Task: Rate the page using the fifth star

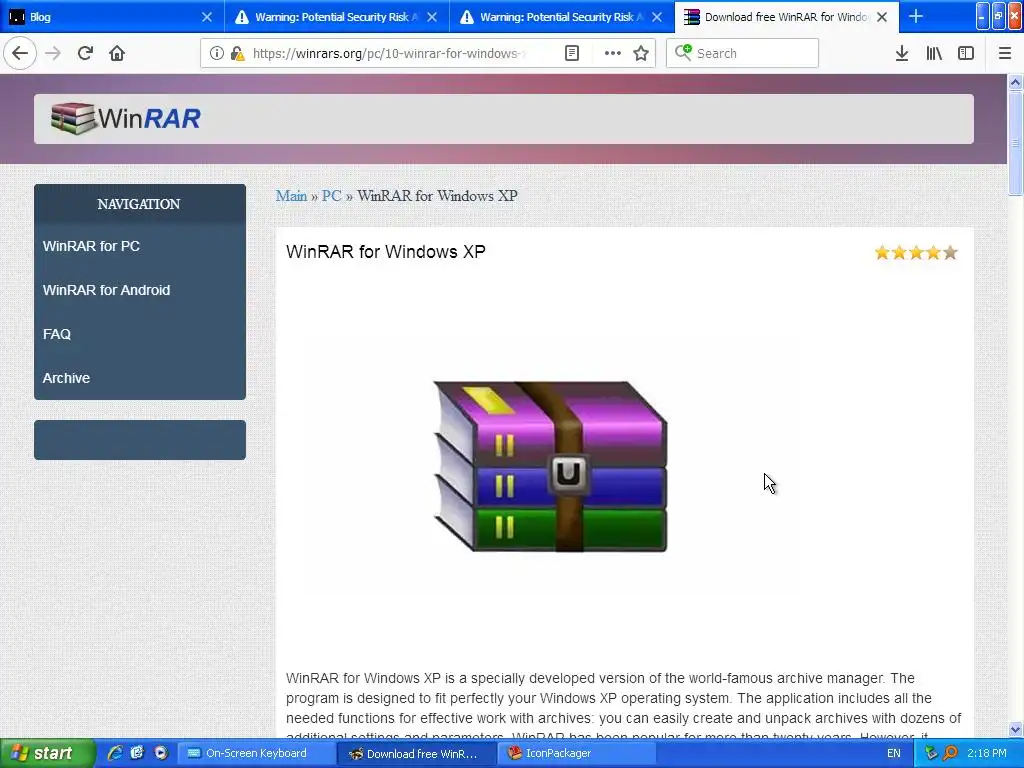Action: pos(950,253)
